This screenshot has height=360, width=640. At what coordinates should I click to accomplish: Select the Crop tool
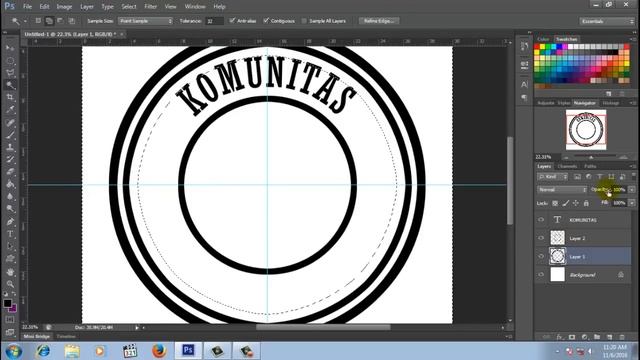pos(10,98)
